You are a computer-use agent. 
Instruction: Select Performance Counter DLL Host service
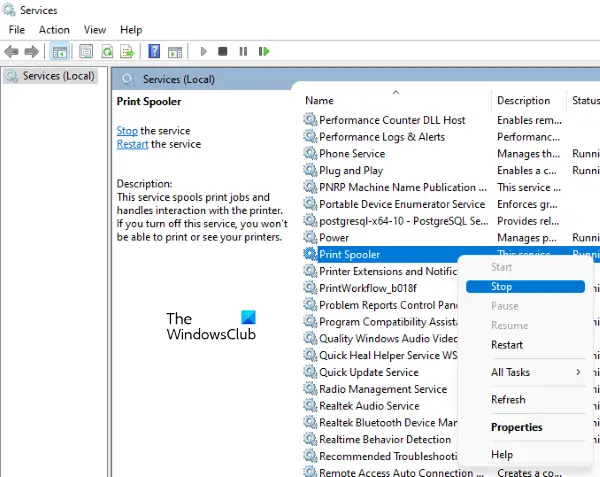click(392, 120)
